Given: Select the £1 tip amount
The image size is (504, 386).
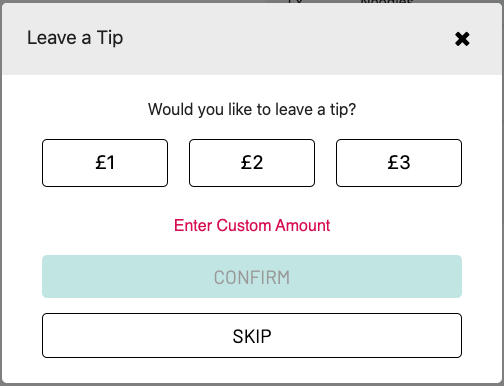Looking at the screenshot, I should pyautogui.click(x=105, y=163).
